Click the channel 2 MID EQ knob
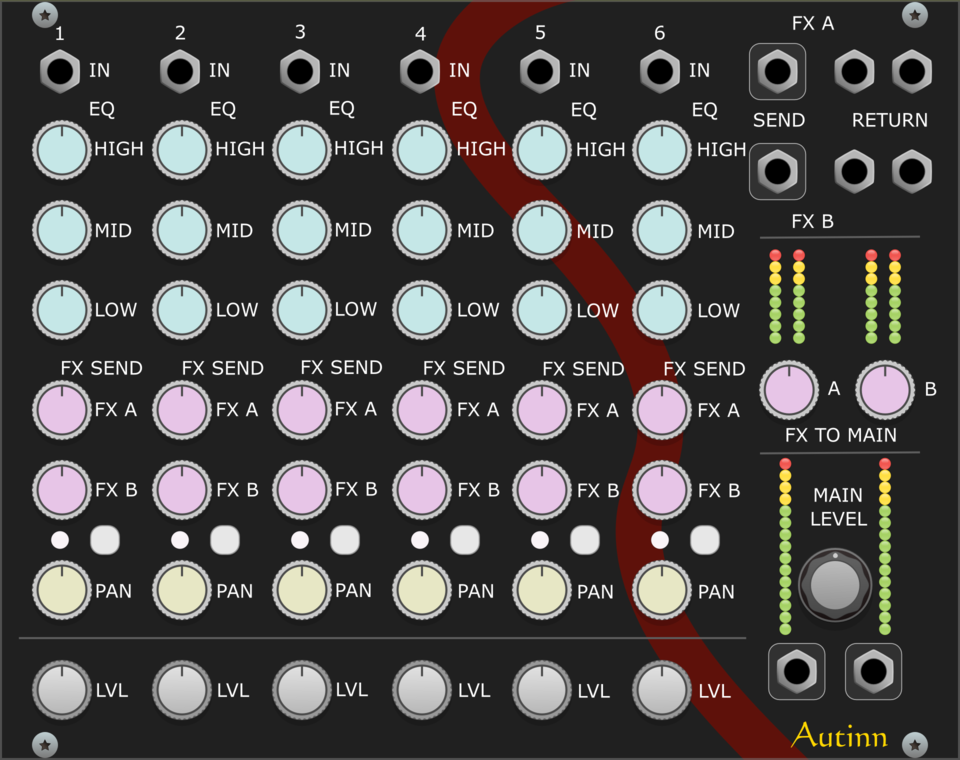Screen dimensions: 960x760 pyautogui.click(x=182, y=230)
